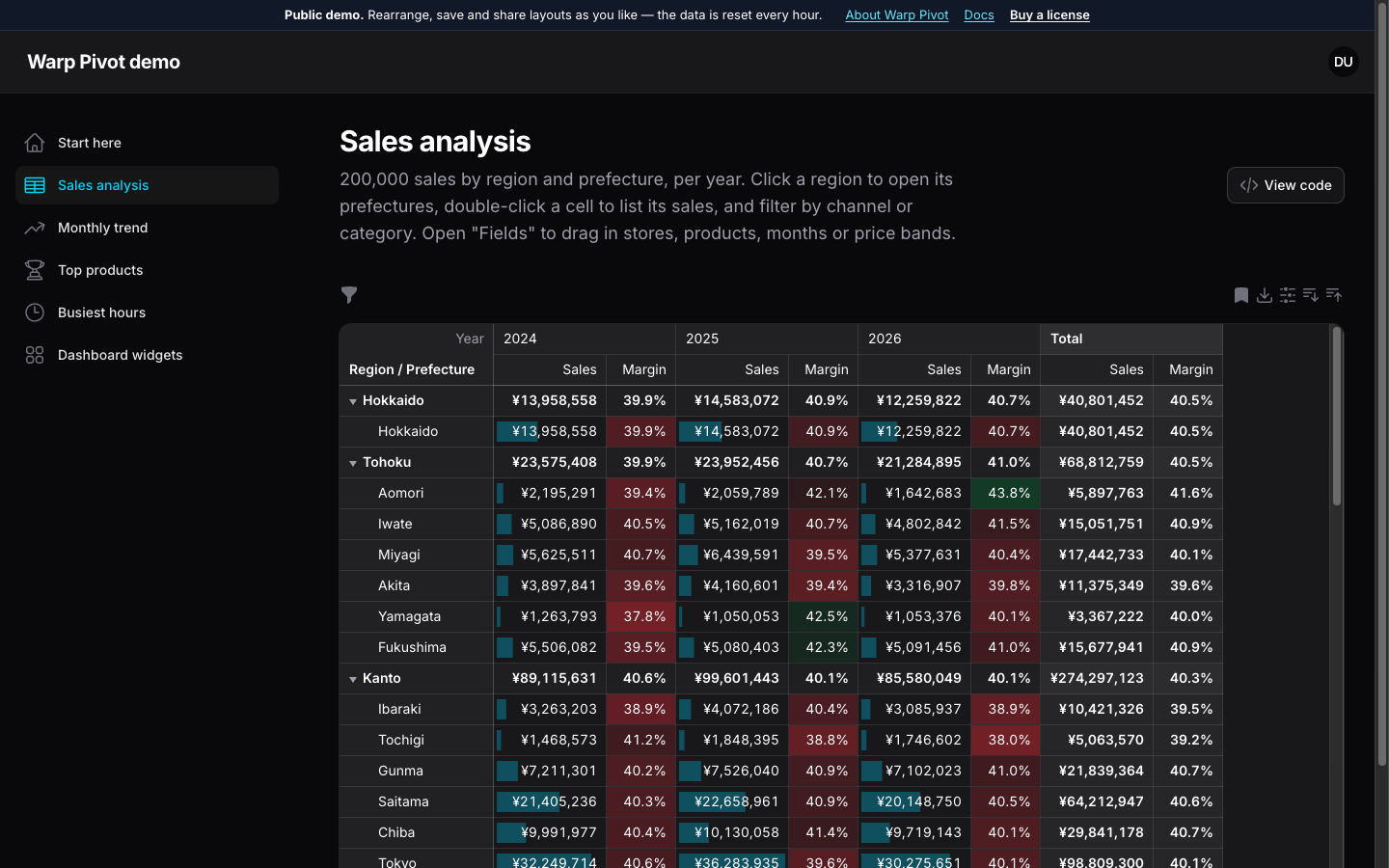This screenshot has height=868, width=1389.
Task: Click the Iwate total sales ¥15,051,751
Action: click(x=1097, y=524)
